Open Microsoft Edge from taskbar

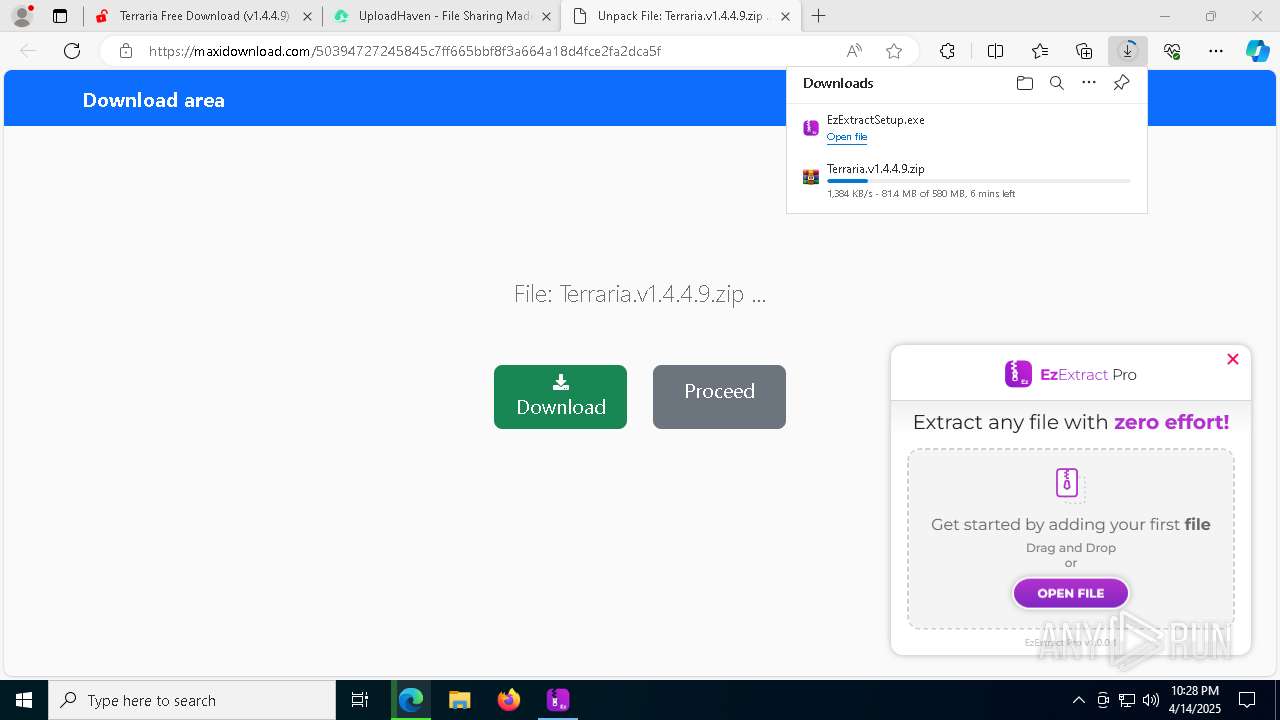pyautogui.click(x=411, y=700)
